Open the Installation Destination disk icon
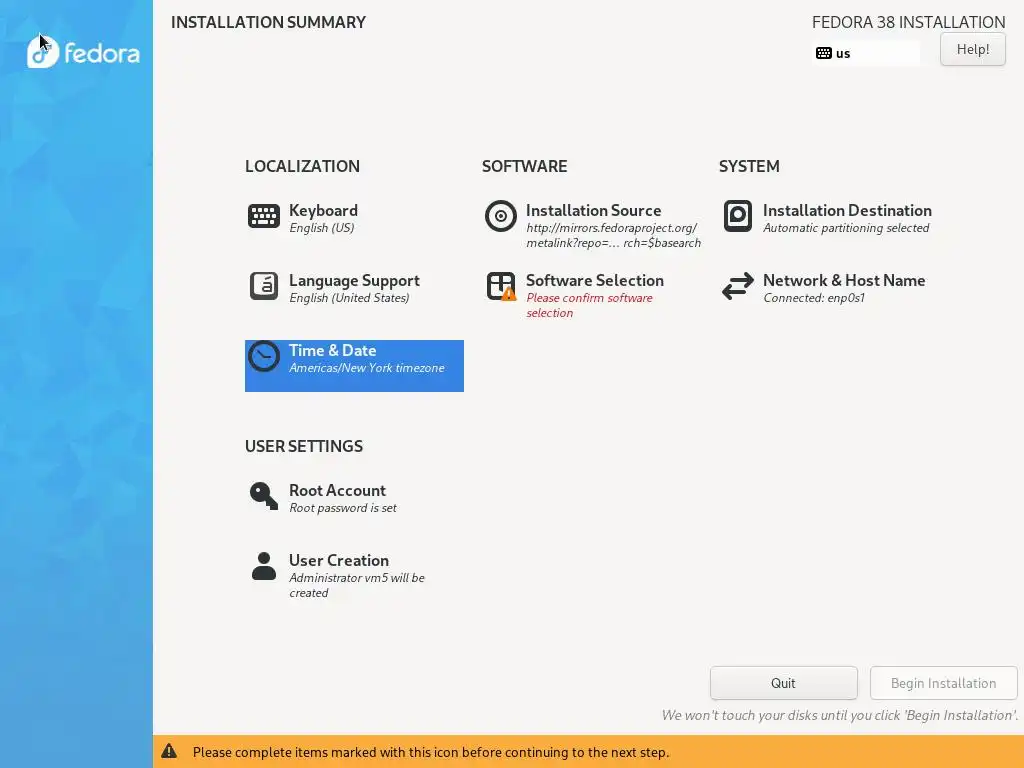This screenshot has width=1024, height=768. point(738,216)
